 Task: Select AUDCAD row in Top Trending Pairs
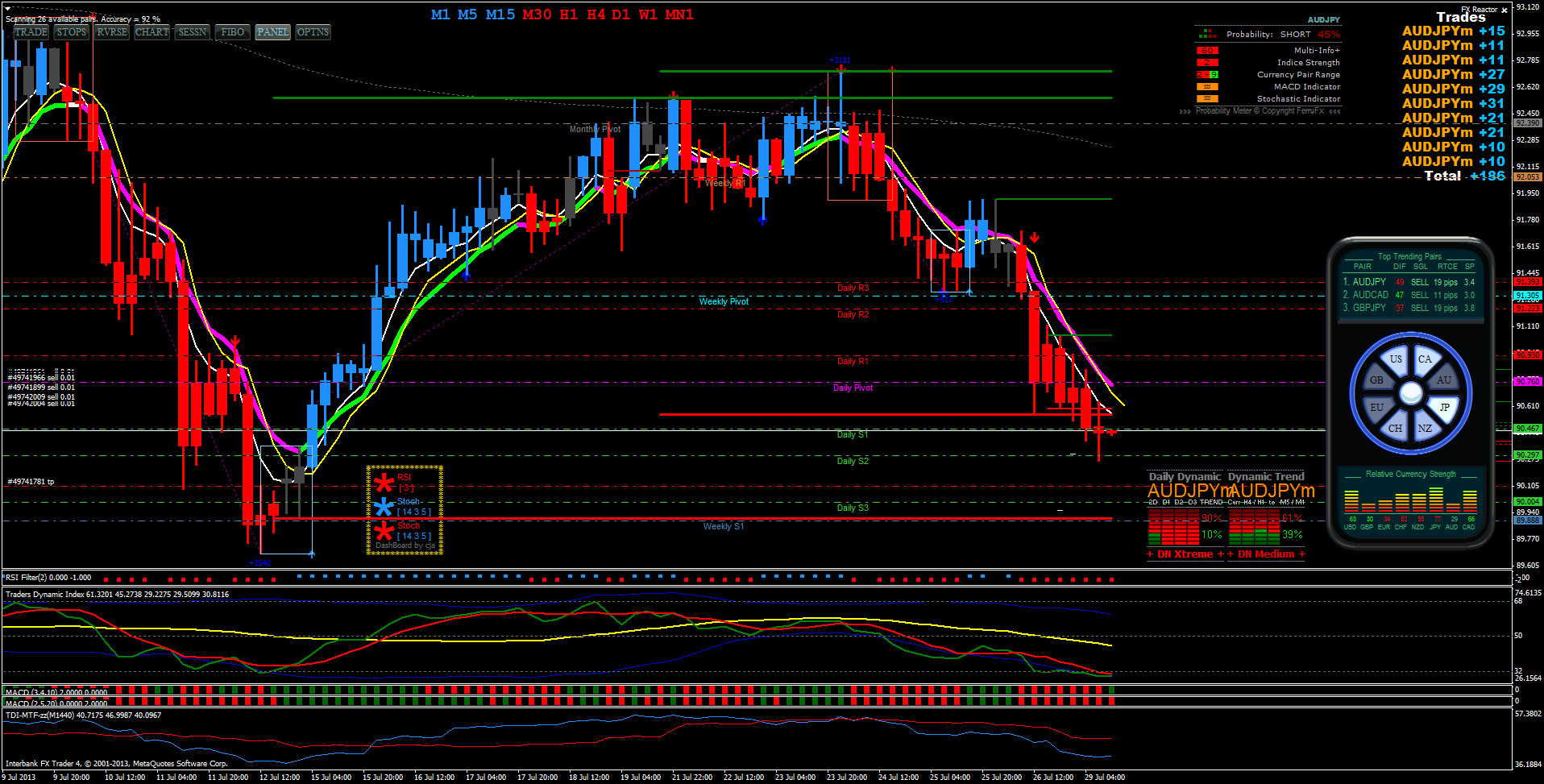tap(1409, 295)
